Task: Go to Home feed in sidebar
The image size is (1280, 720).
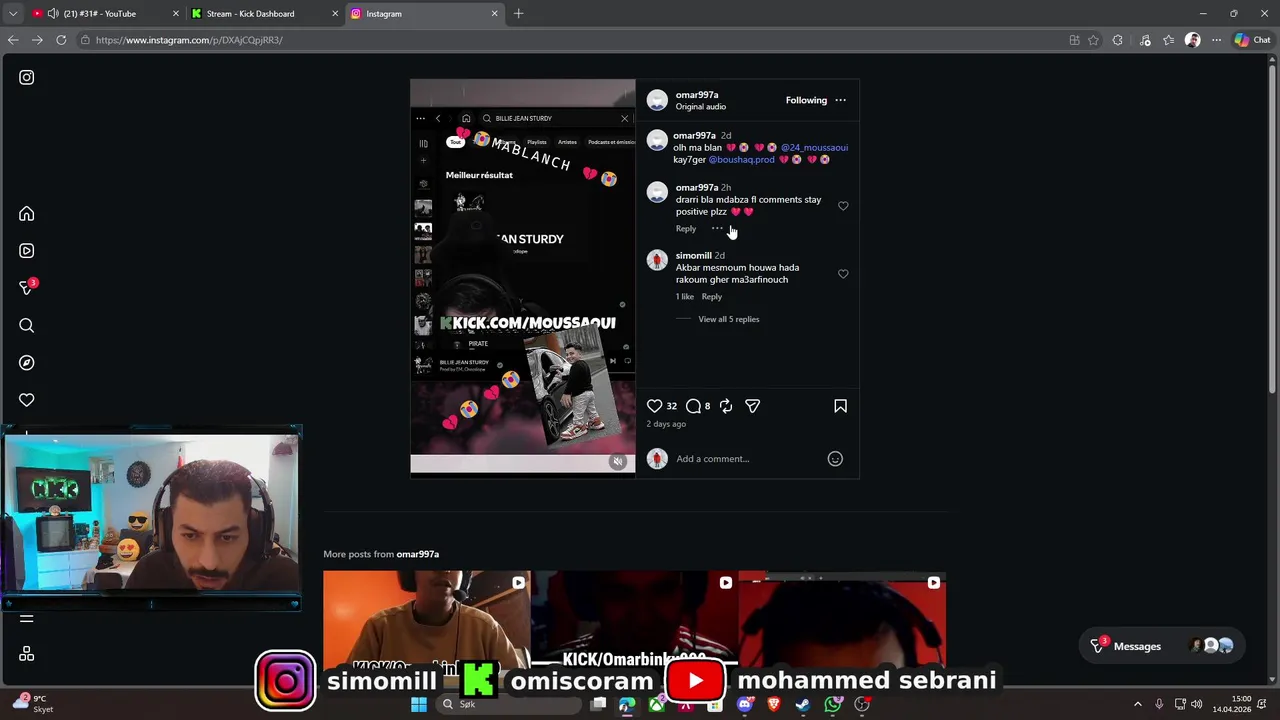Action: coord(27,214)
